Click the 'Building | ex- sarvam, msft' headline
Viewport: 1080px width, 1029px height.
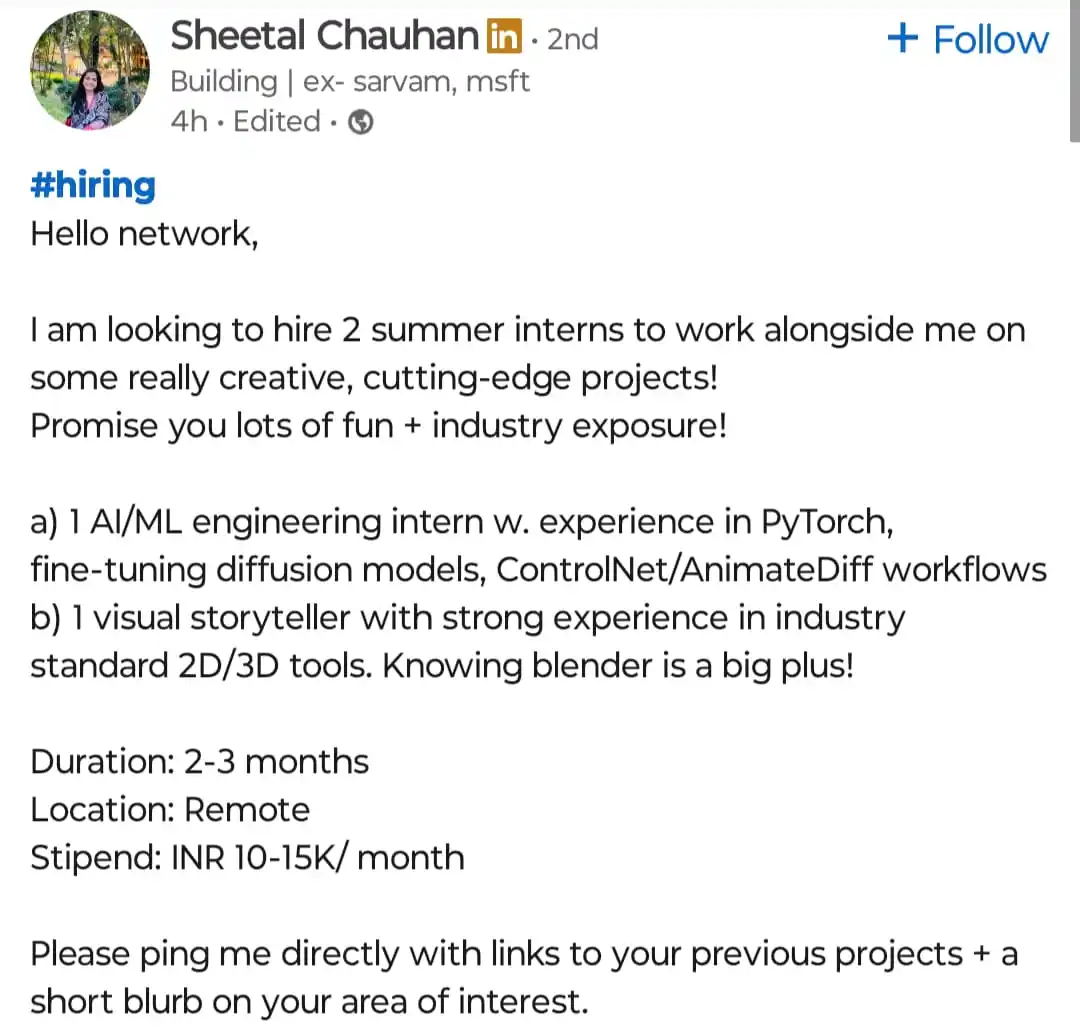point(350,81)
